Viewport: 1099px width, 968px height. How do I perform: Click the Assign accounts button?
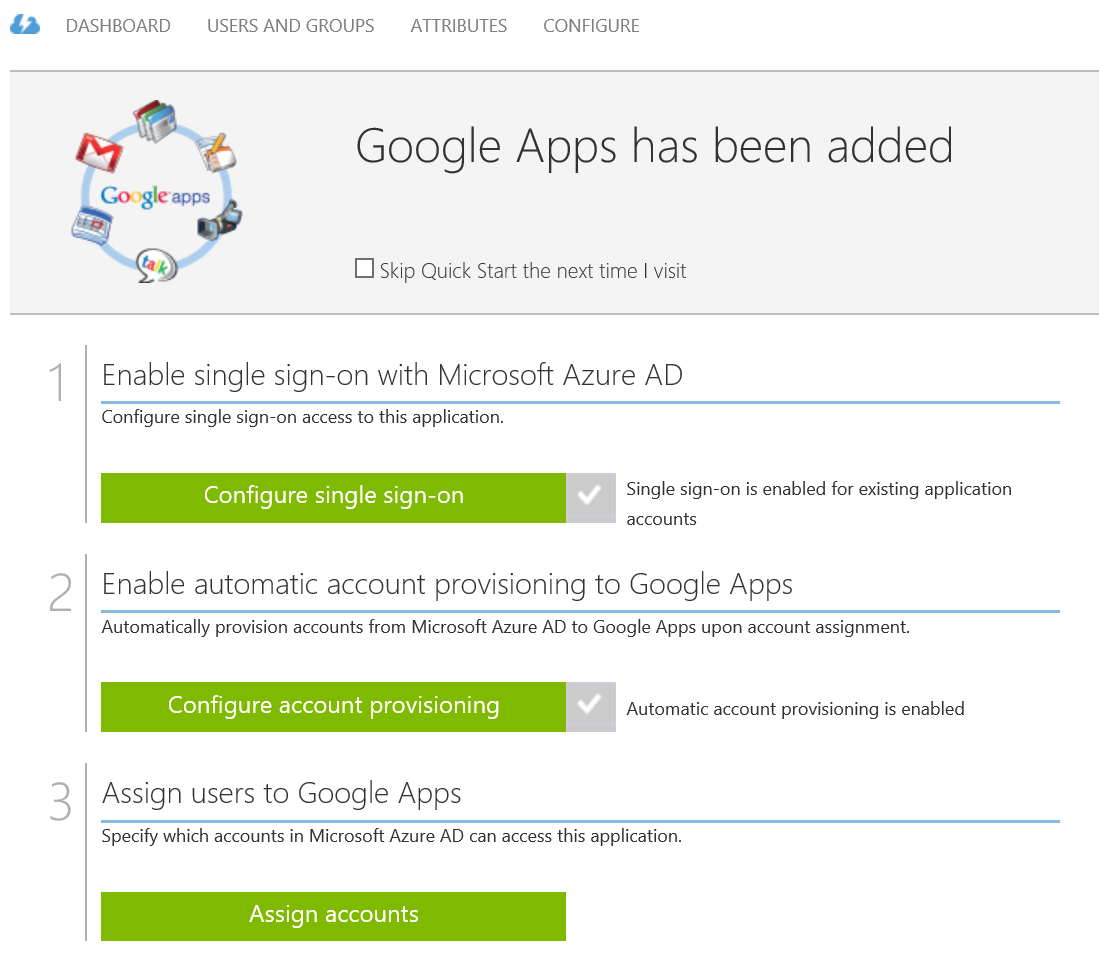(x=333, y=915)
